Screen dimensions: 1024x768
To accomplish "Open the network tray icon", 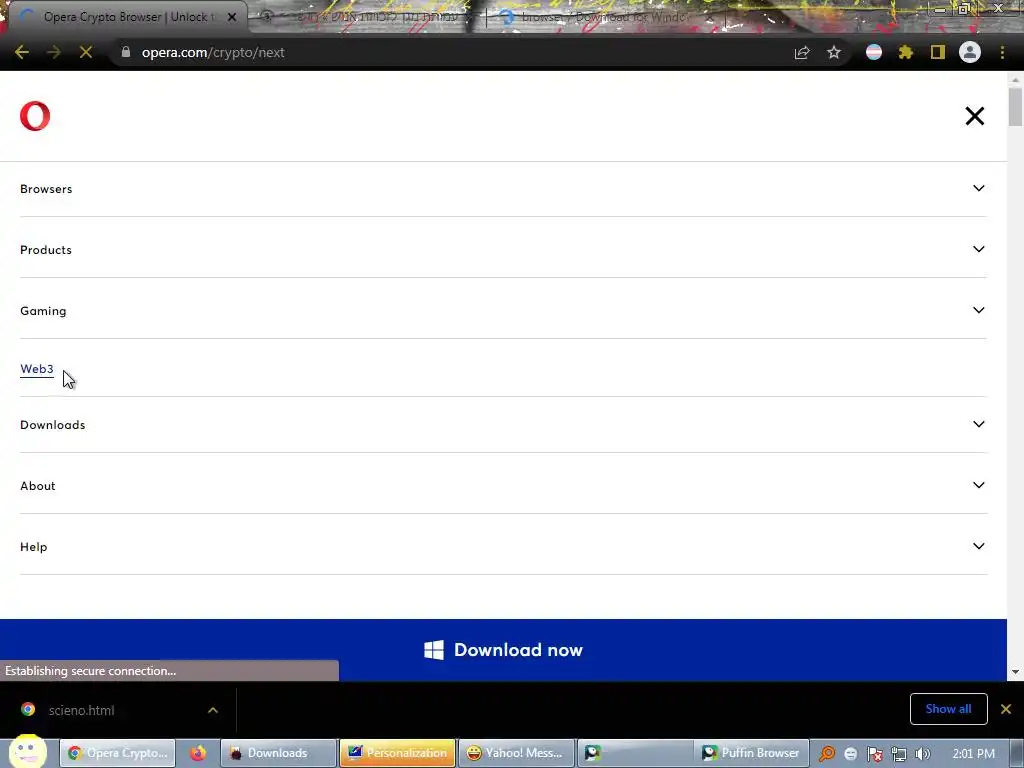I will 899,754.
